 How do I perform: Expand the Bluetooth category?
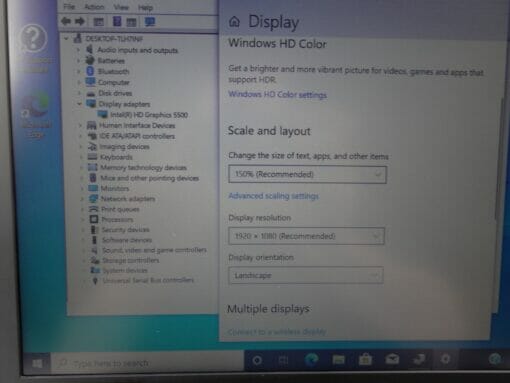[79, 71]
